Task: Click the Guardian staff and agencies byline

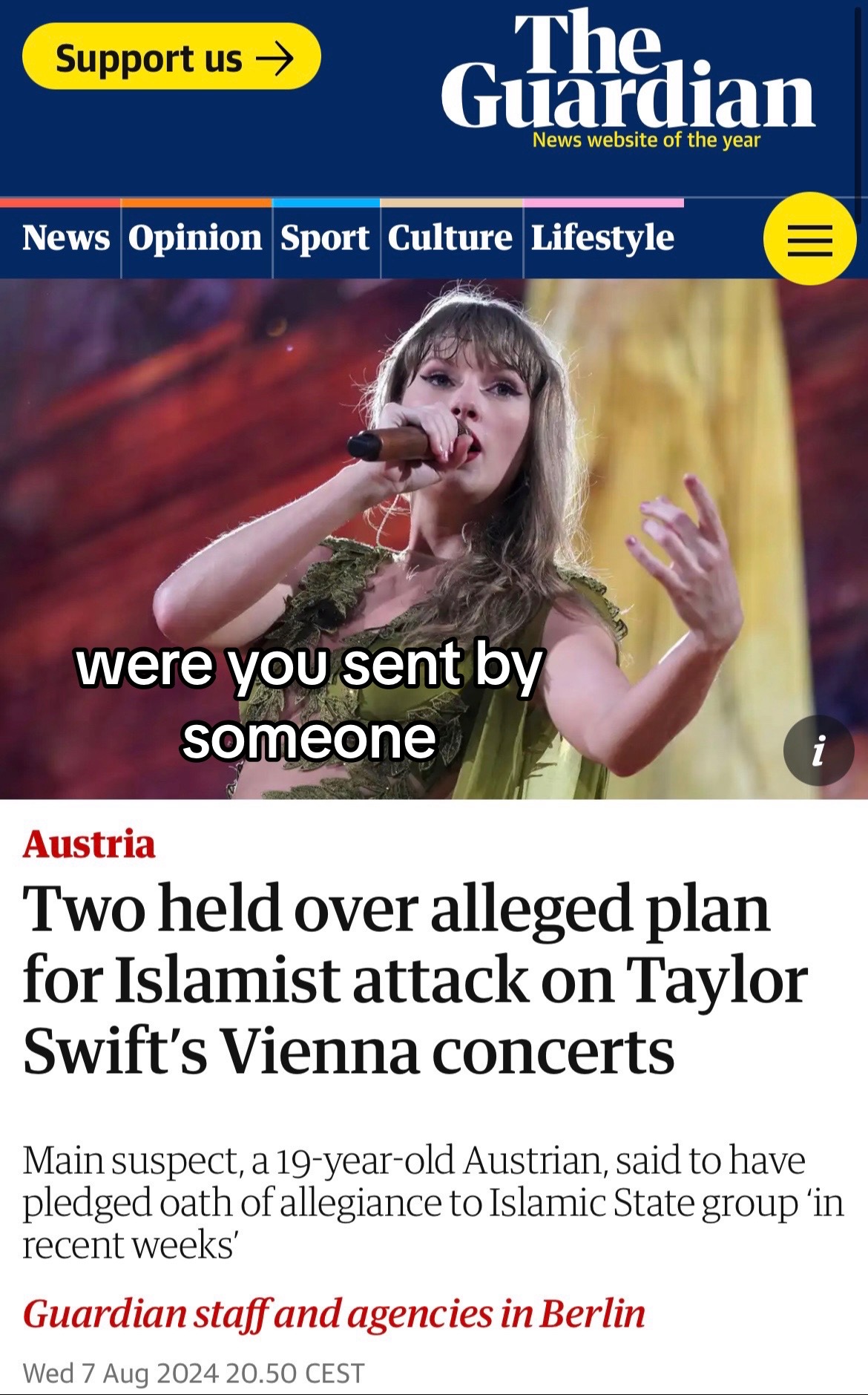Action: (334, 1313)
